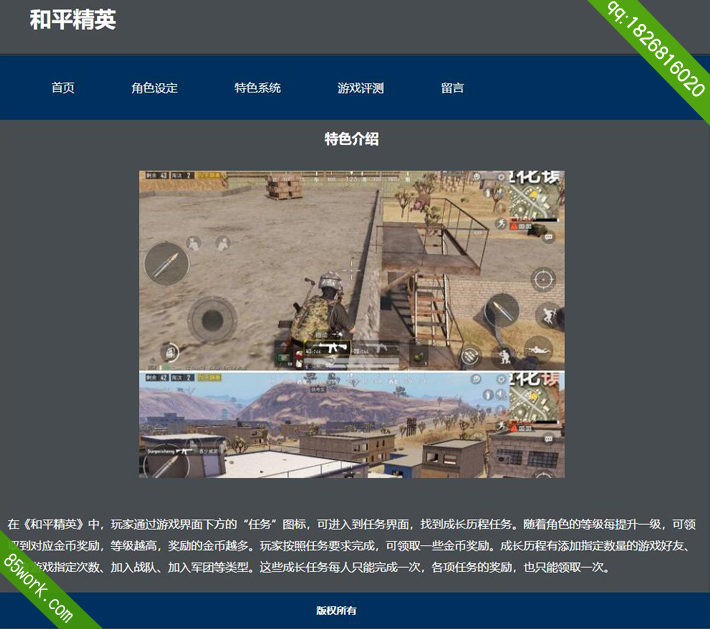This screenshot has height=629, width=710.
Task: Click the paragraph beginning 在《和平精英》中
Action: pos(351,546)
